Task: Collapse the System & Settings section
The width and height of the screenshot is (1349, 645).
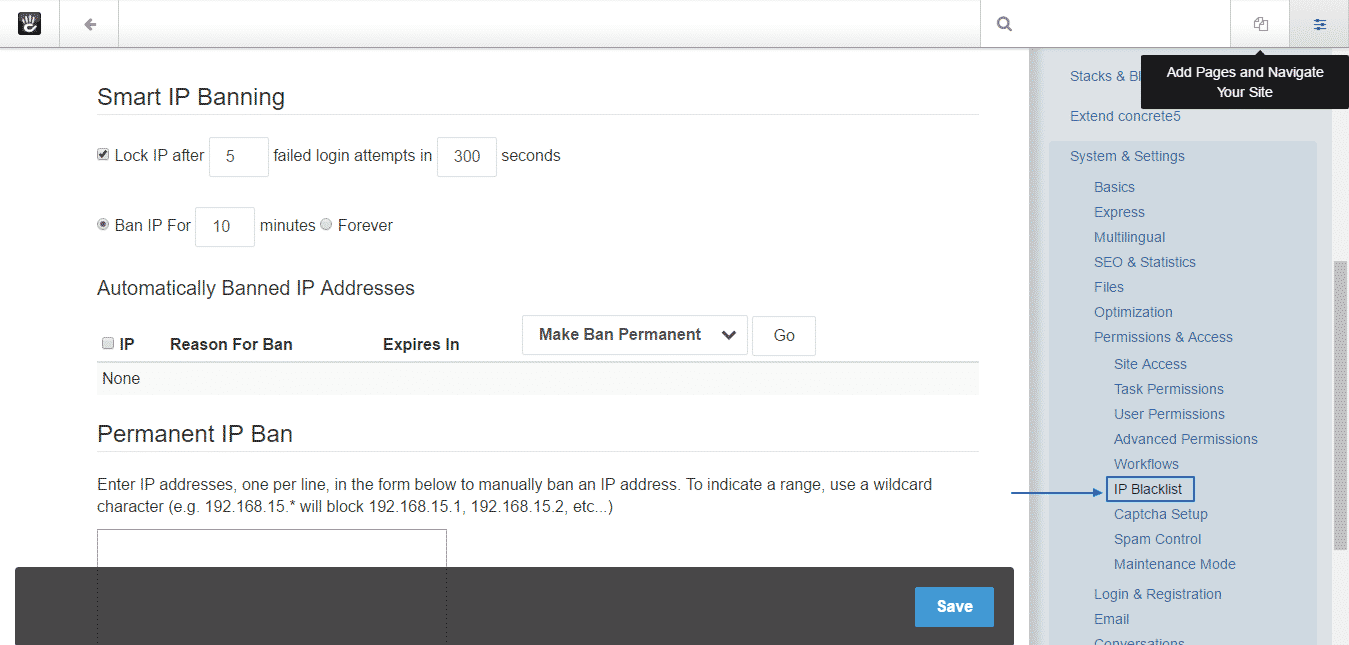Action: [1127, 156]
